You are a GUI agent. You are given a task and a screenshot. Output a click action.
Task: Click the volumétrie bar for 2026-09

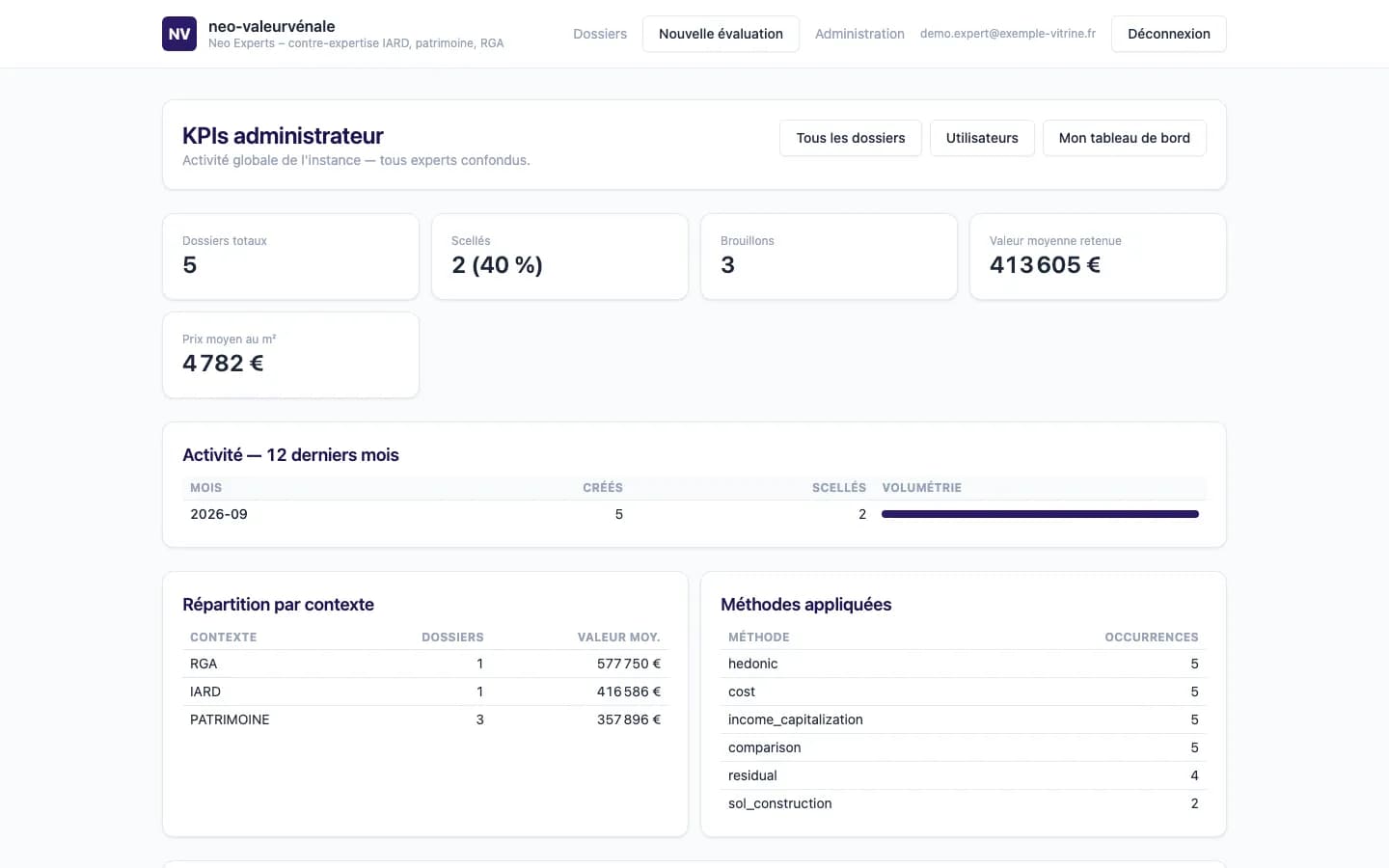pyautogui.click(x=1040, y=514)
